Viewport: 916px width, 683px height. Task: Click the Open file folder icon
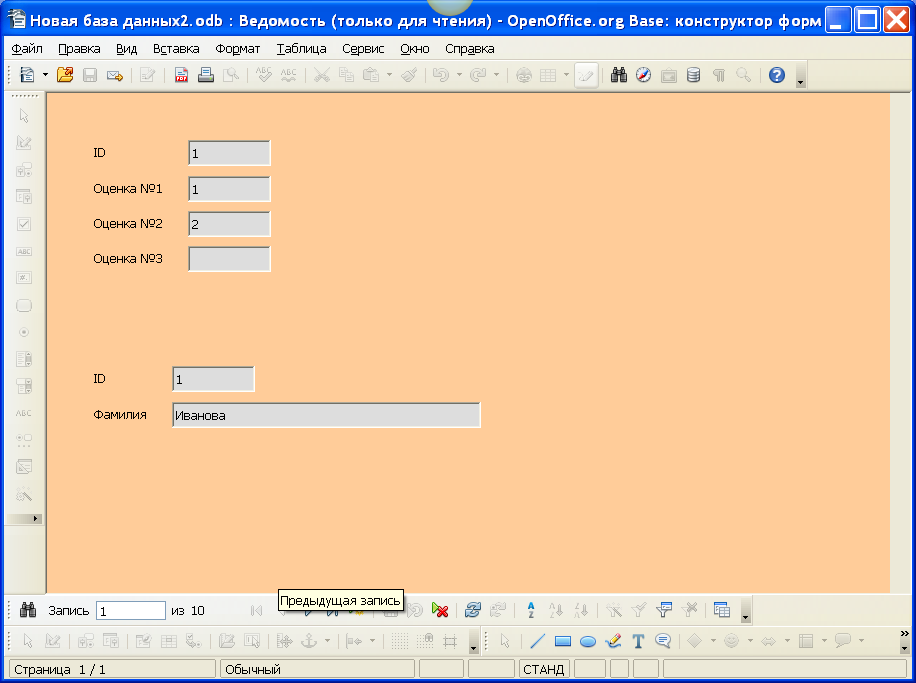pos(65,75)
